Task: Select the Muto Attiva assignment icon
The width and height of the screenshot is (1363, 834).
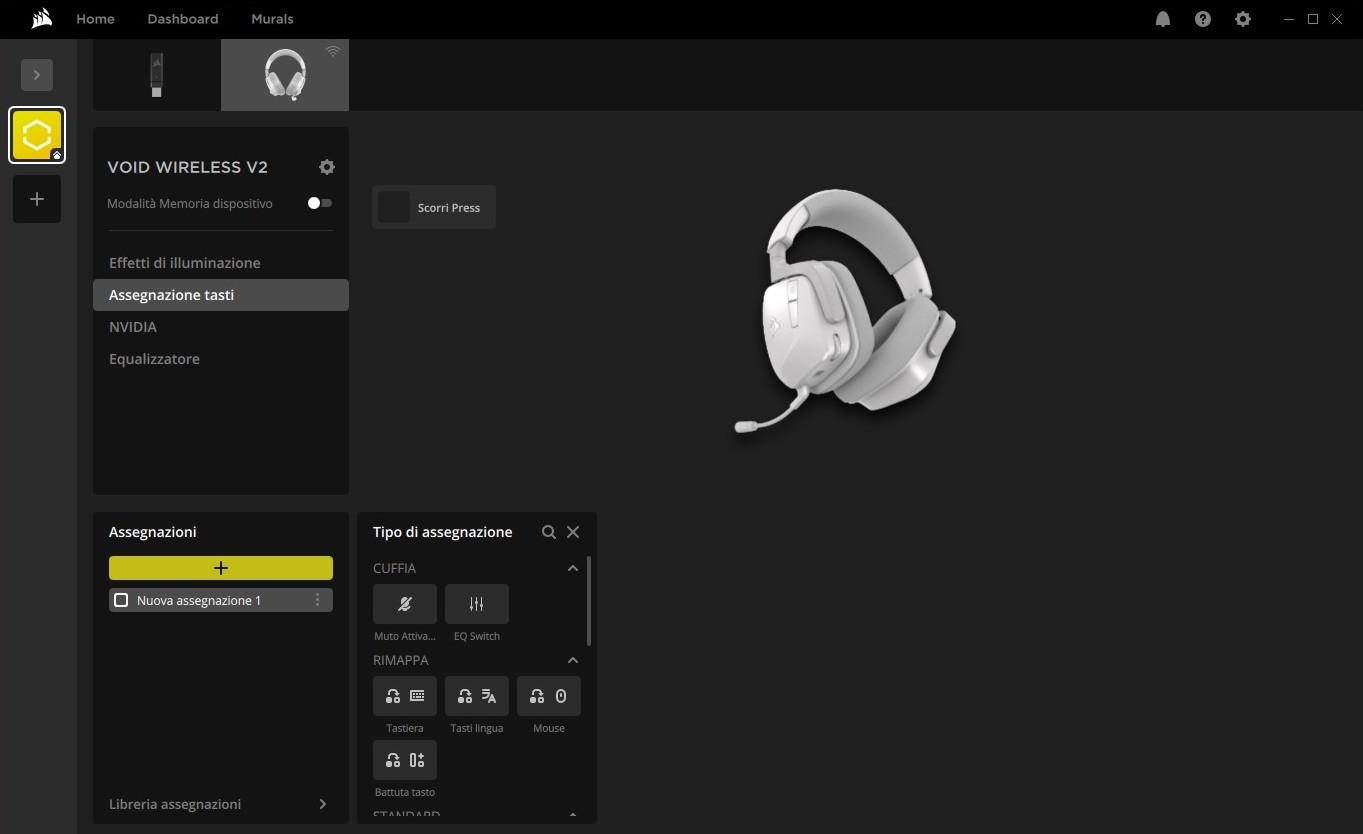Action: point(404,604)
